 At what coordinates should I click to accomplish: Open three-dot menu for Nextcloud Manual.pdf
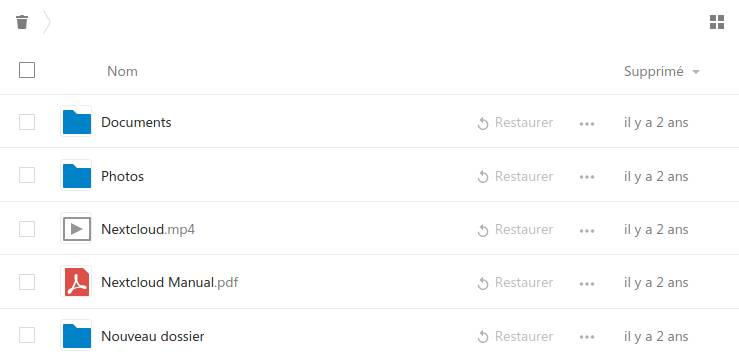[587, 284]
